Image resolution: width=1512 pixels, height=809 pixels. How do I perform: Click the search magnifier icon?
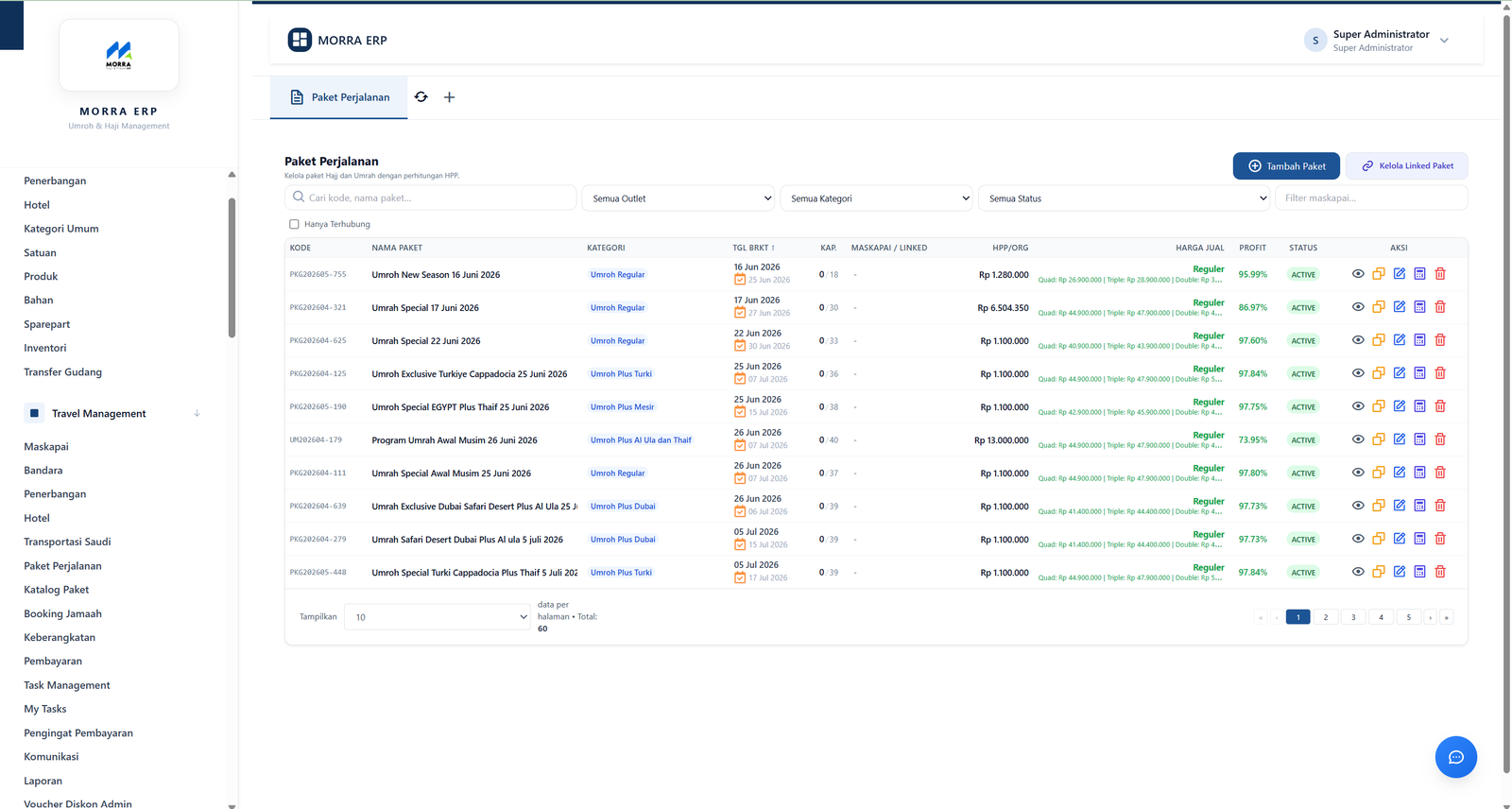click(299, 198)
